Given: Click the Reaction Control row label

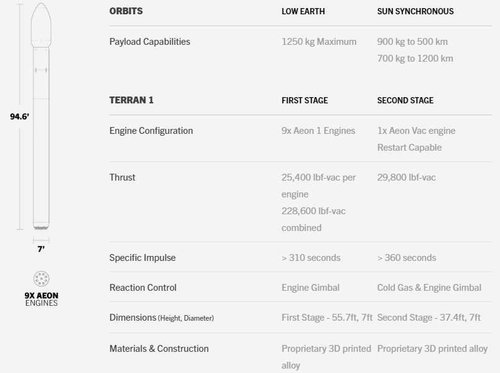Looking at the screenshot, I should pyautogui.click(x=143, y=288).
